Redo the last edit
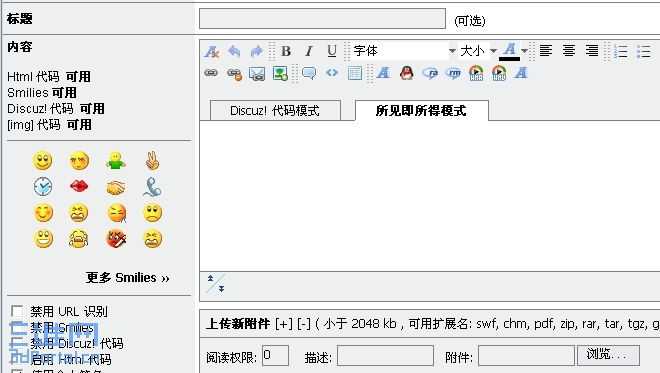Screen dimensions: 660x373 click(x=256, y=51)
